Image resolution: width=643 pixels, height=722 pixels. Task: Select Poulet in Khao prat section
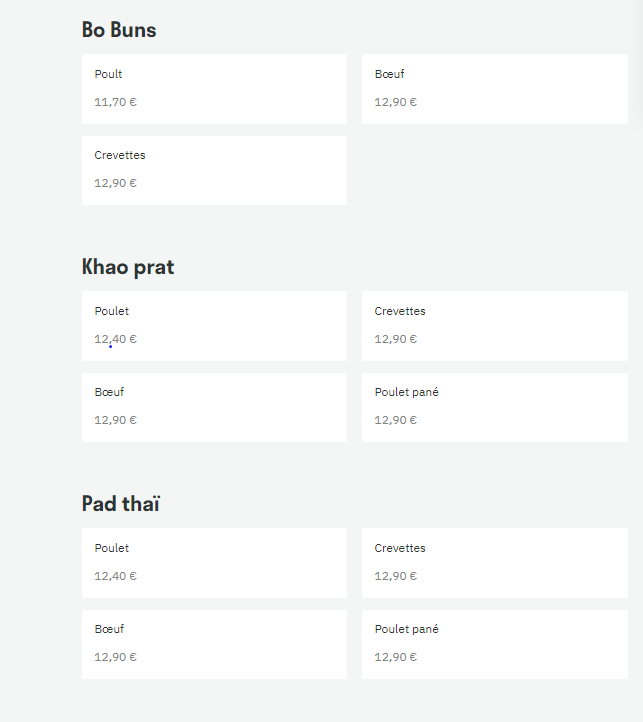tap(214, 326)
